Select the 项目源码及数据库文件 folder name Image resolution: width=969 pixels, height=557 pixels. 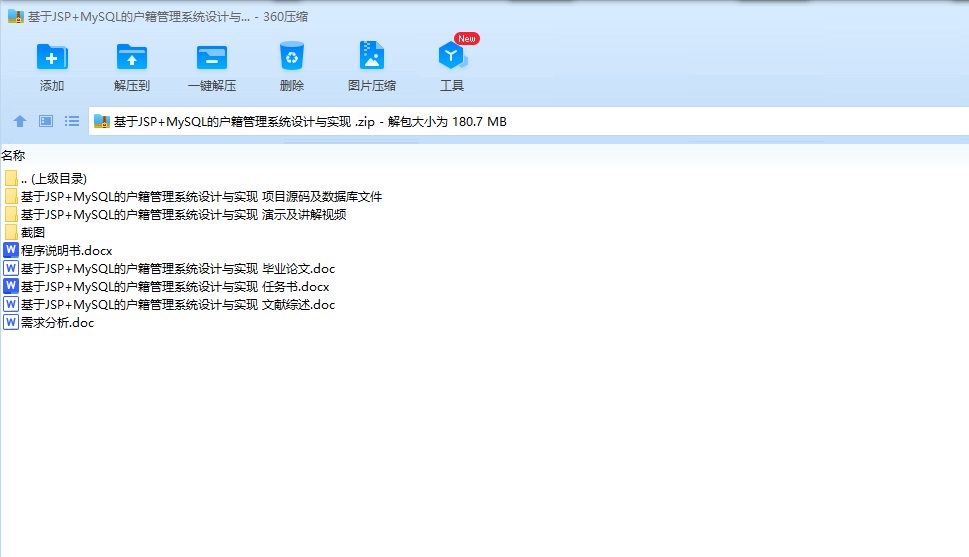pos(201,197)
